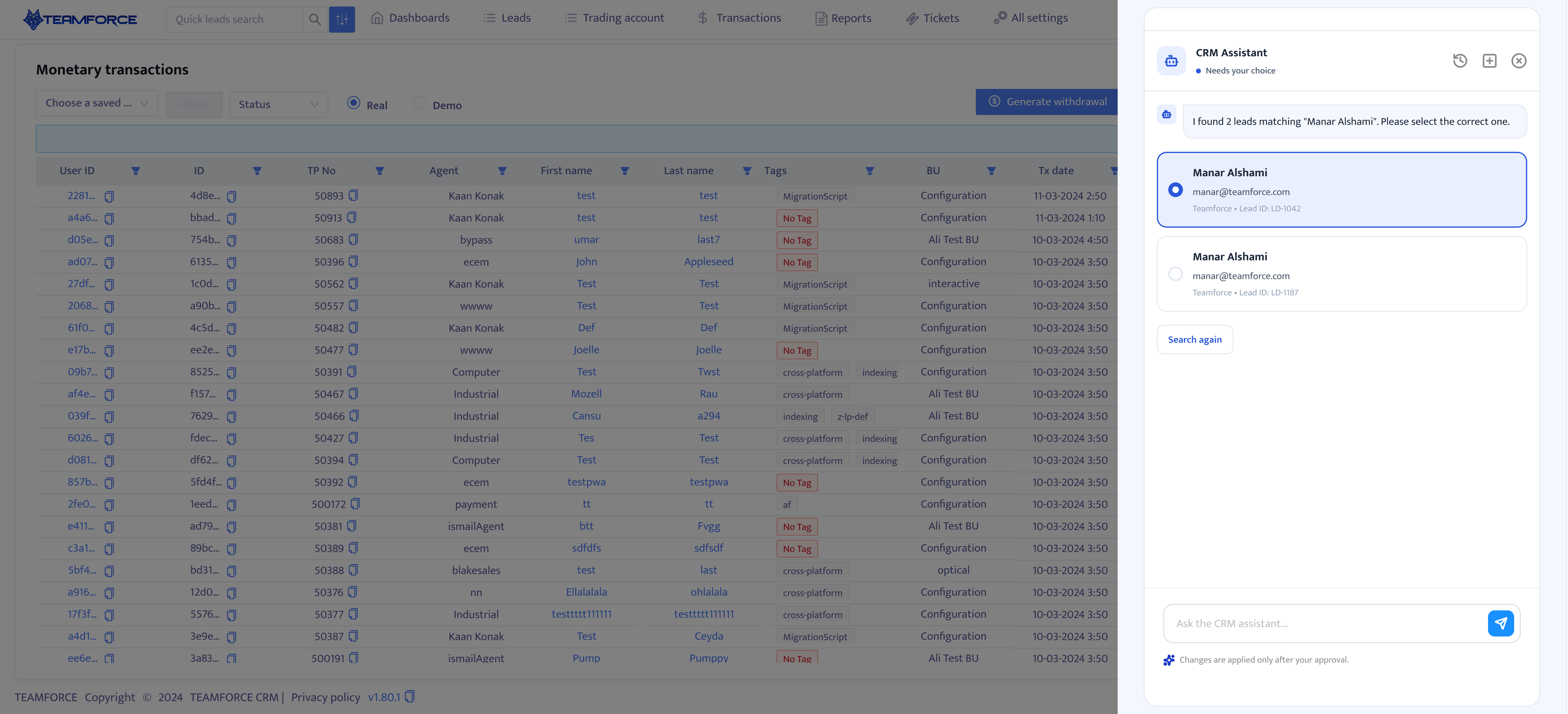Image resolution: width=1568 pixels, height=714 pixels.
Task: Copy User ID 2281...
Action: tap(109, 196)
